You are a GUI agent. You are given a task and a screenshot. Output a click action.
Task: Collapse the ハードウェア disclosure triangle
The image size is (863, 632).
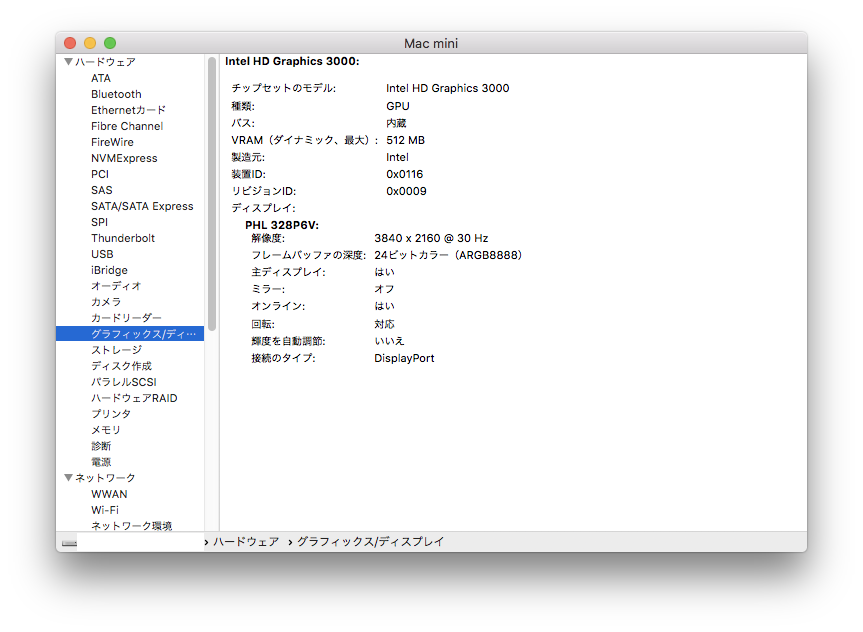pos(68,62)
